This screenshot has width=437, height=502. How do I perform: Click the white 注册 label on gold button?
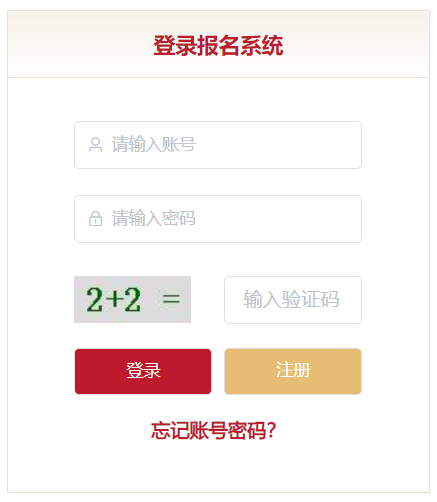pyautogui.click(x=293, y=370)
